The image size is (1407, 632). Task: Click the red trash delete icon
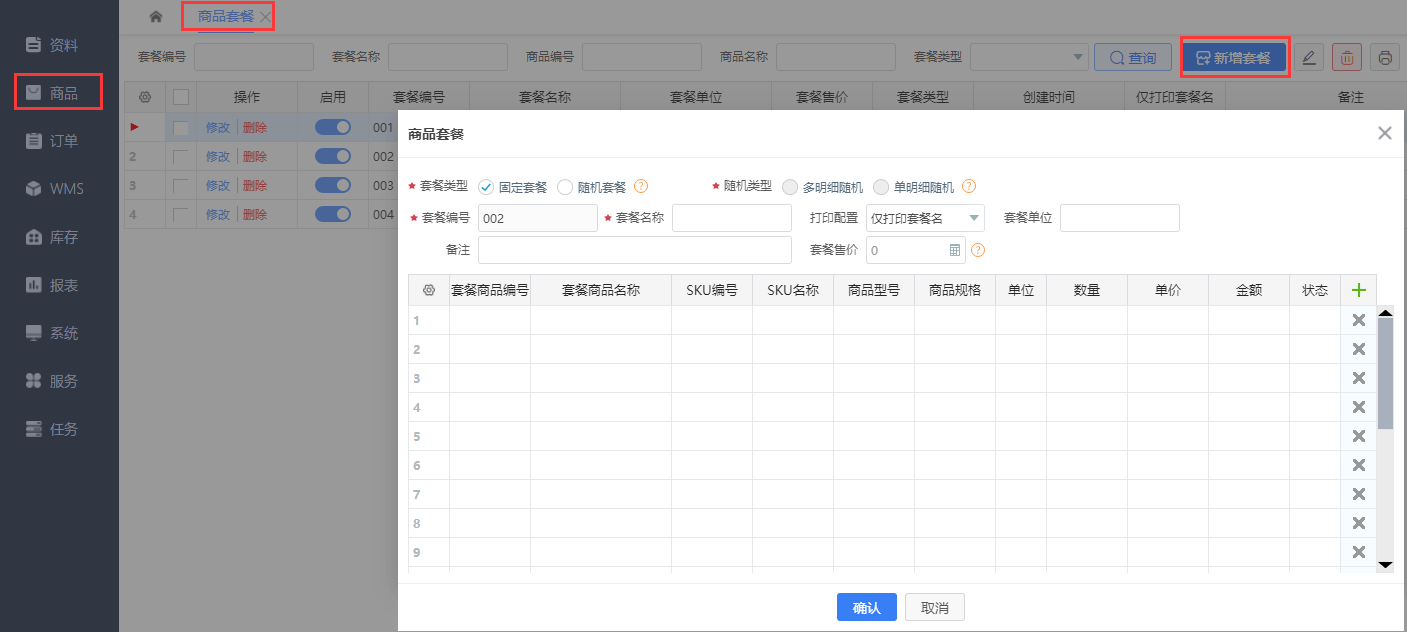(1347, 58)
